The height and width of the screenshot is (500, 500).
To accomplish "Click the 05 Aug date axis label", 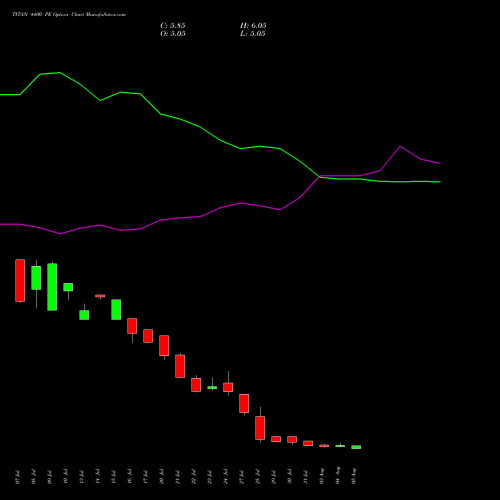I will pos(354,476).
